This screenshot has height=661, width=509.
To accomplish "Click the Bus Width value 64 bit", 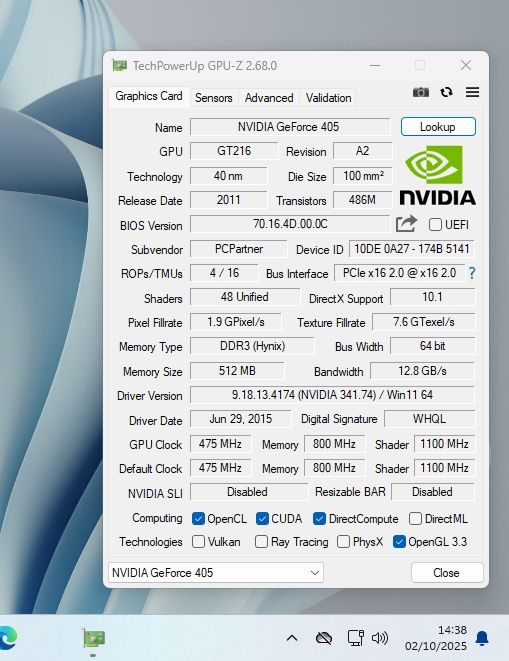I will click(433, 346).
